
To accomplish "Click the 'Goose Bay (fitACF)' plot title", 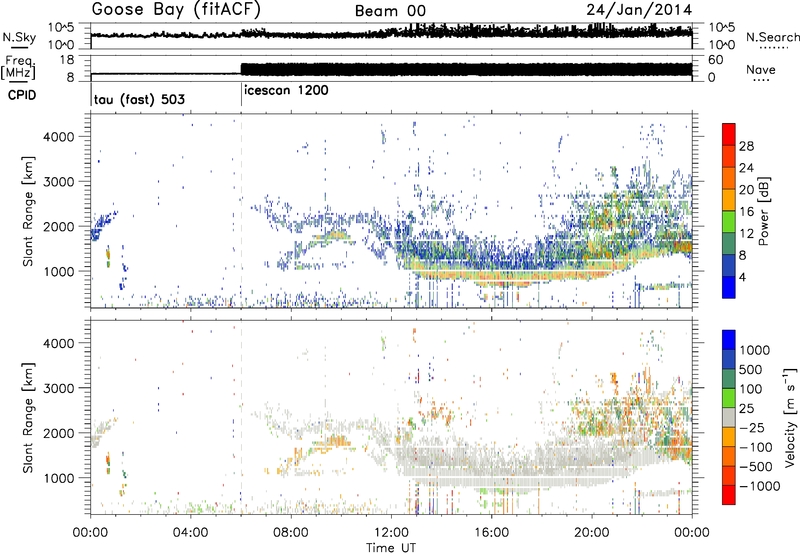I will pos(176,10).
